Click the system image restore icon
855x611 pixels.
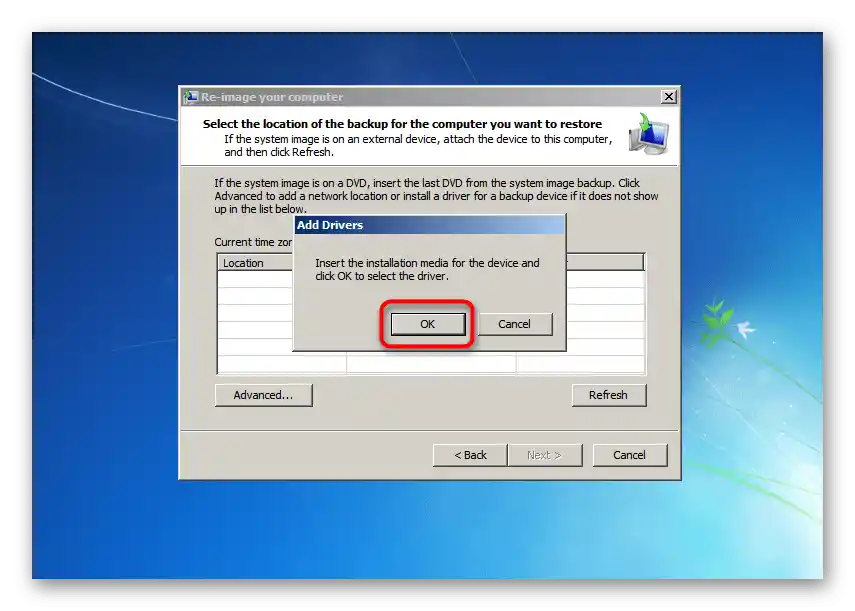coord(648,134)
